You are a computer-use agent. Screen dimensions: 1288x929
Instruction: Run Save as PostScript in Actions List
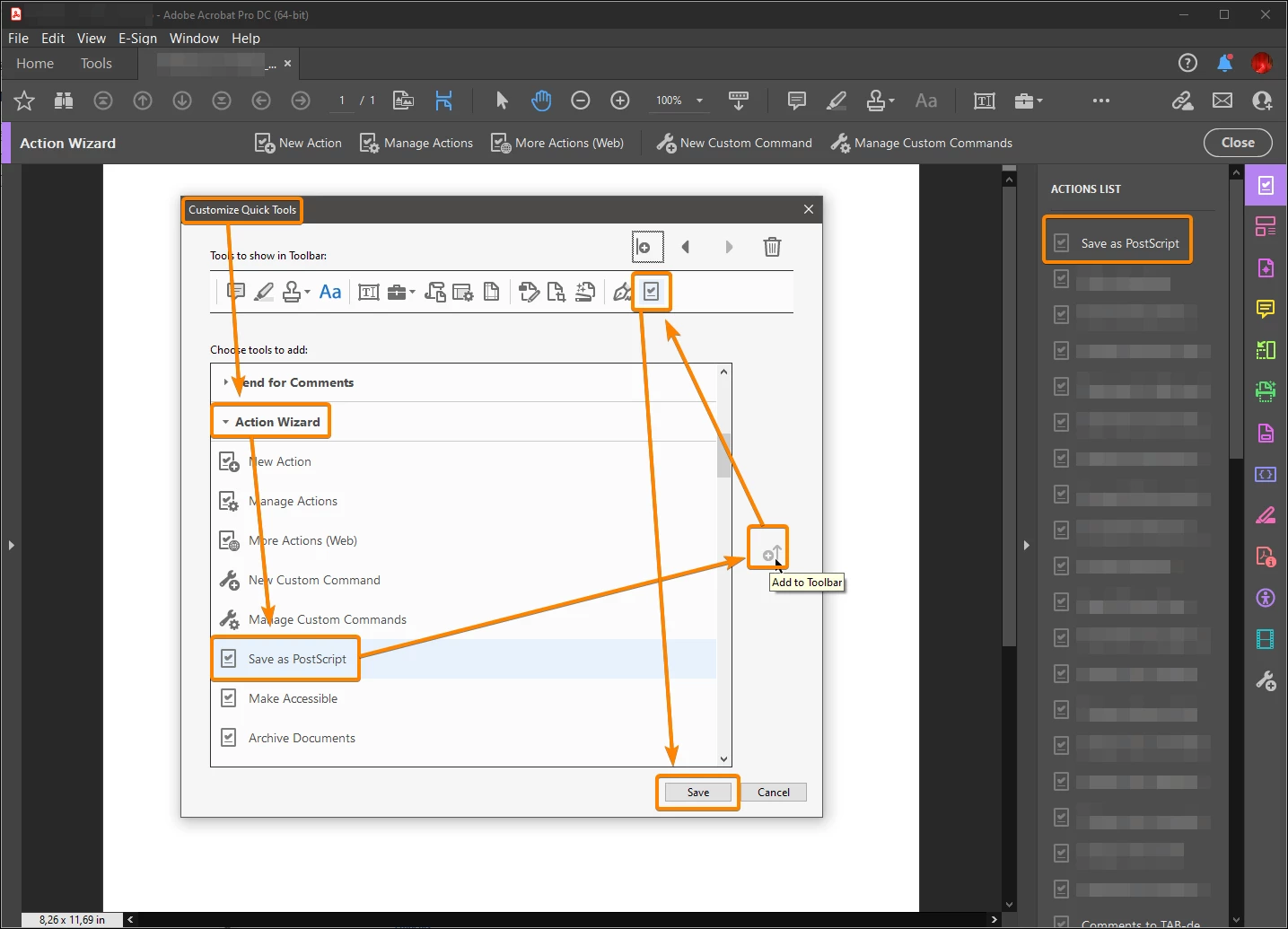click(x=1117, y=243)
